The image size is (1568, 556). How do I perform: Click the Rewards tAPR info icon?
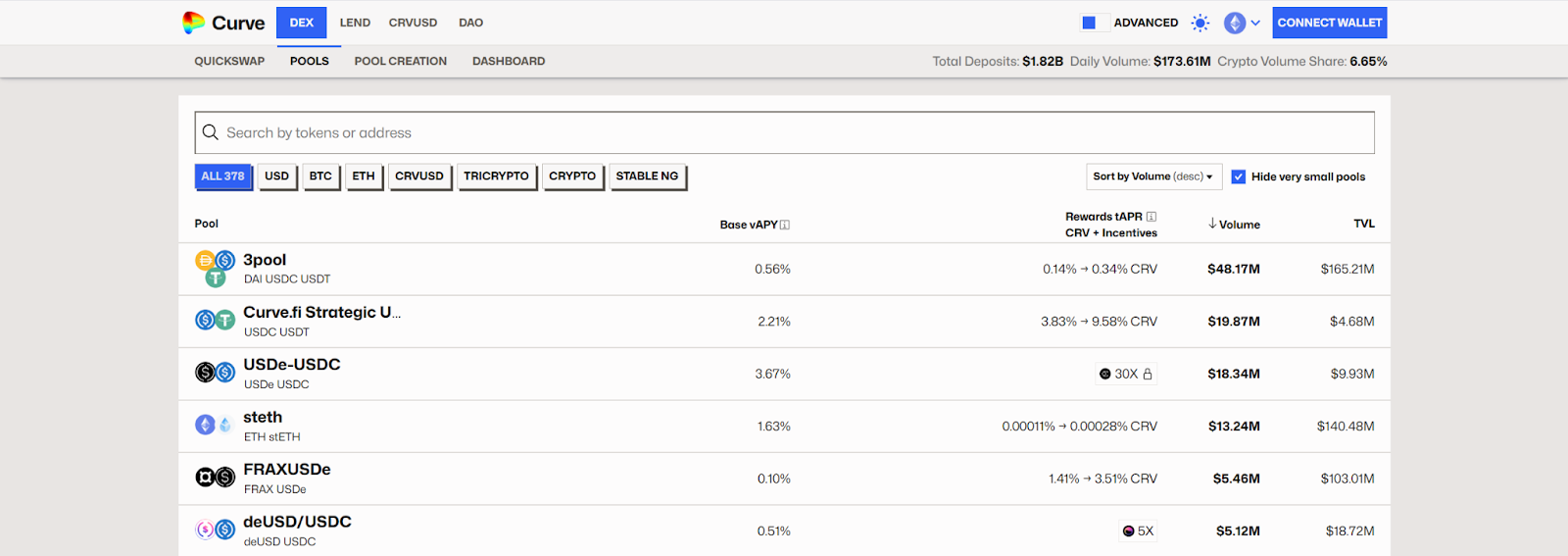[1151, 217]
